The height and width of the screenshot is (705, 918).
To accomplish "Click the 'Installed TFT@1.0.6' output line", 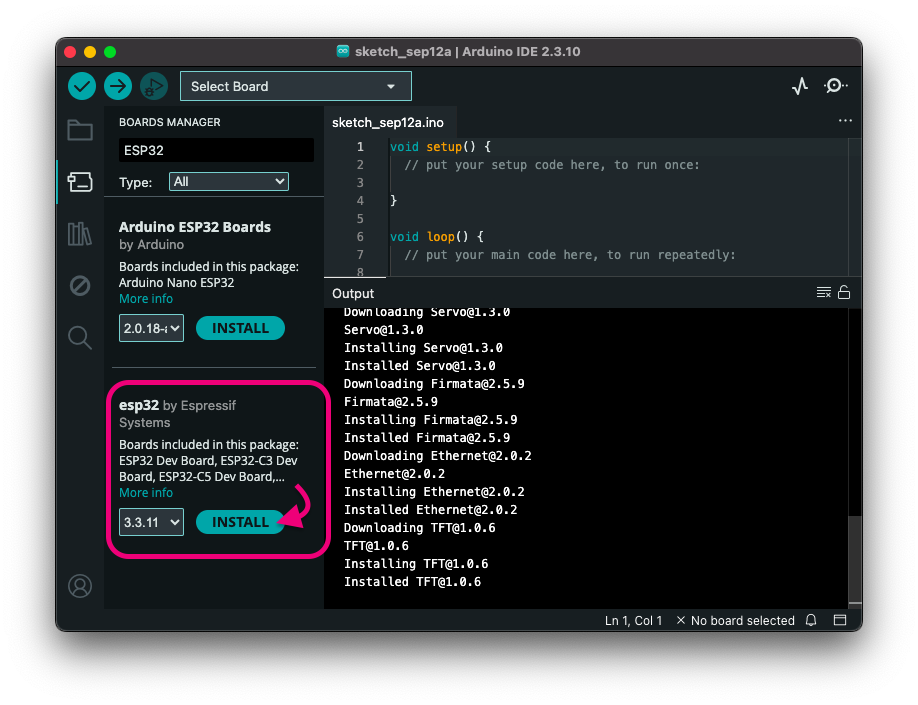I will [412, 581].
